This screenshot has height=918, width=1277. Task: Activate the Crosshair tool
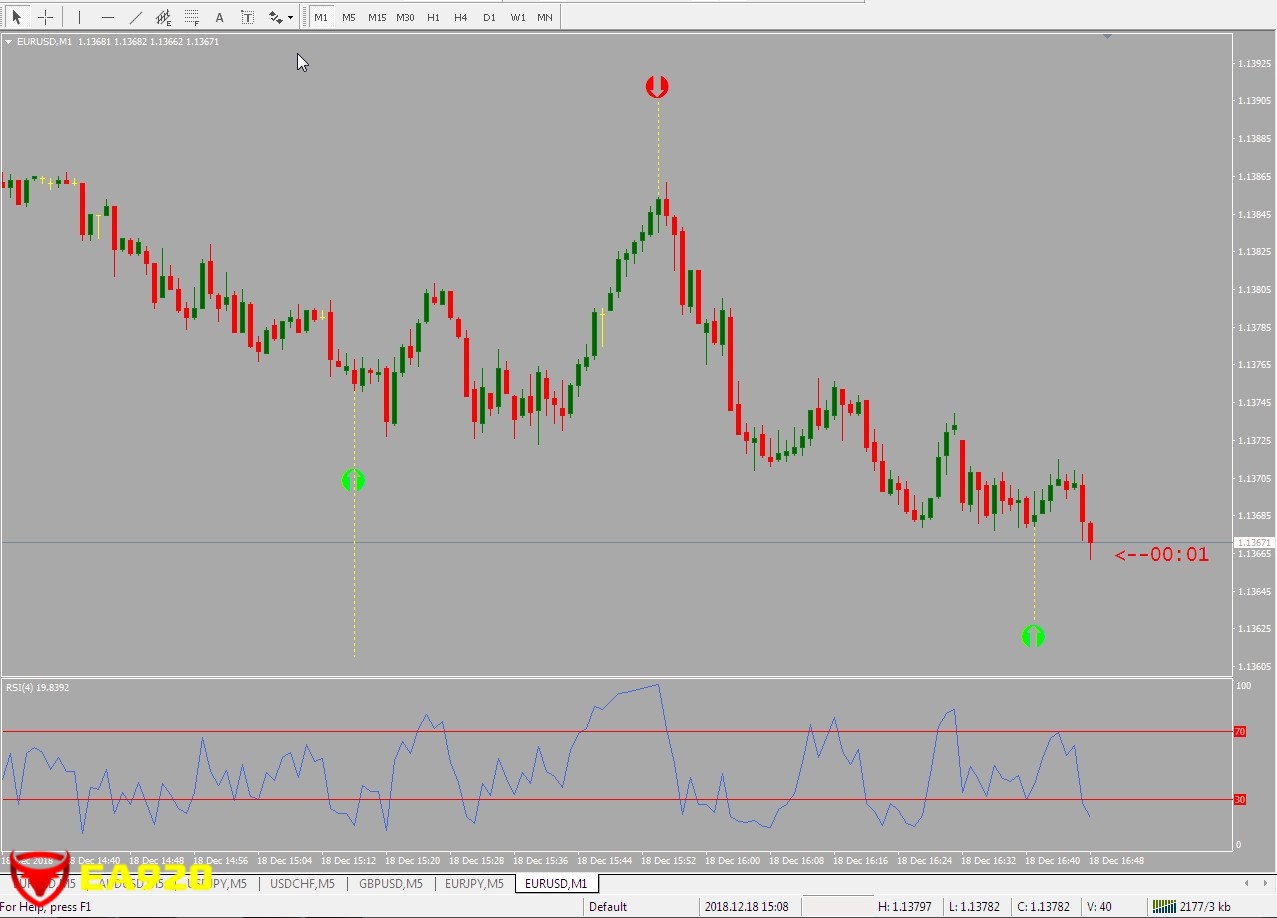(45, 17)
